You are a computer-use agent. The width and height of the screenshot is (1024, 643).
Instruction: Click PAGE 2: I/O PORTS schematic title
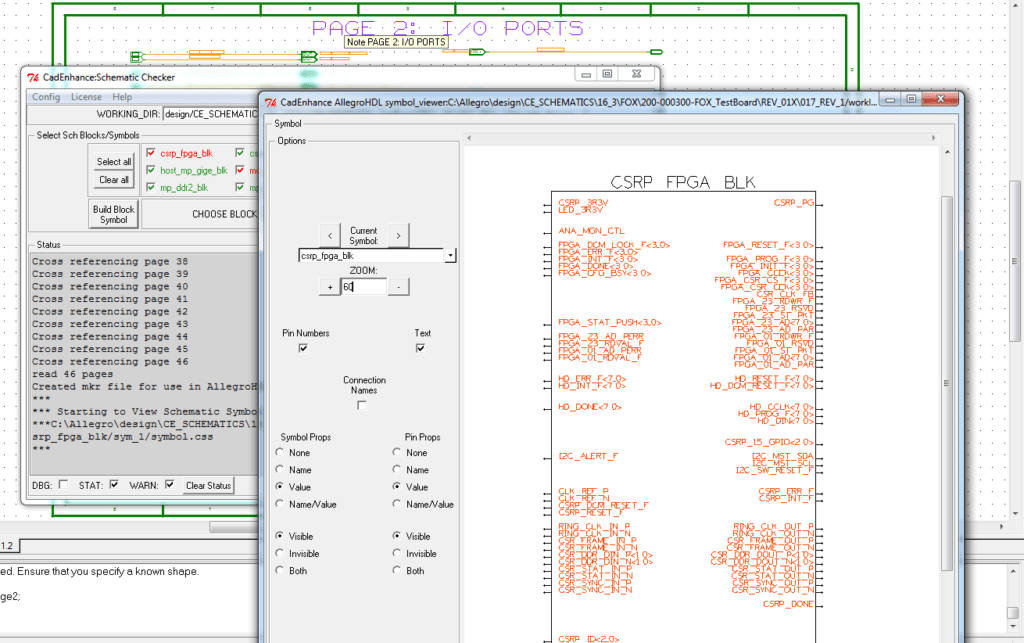coord(448,27)
